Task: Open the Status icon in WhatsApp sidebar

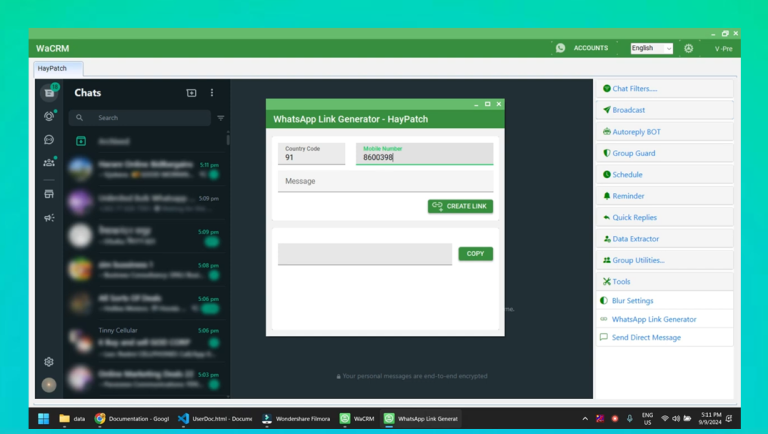Action: (x=49, y=116)
